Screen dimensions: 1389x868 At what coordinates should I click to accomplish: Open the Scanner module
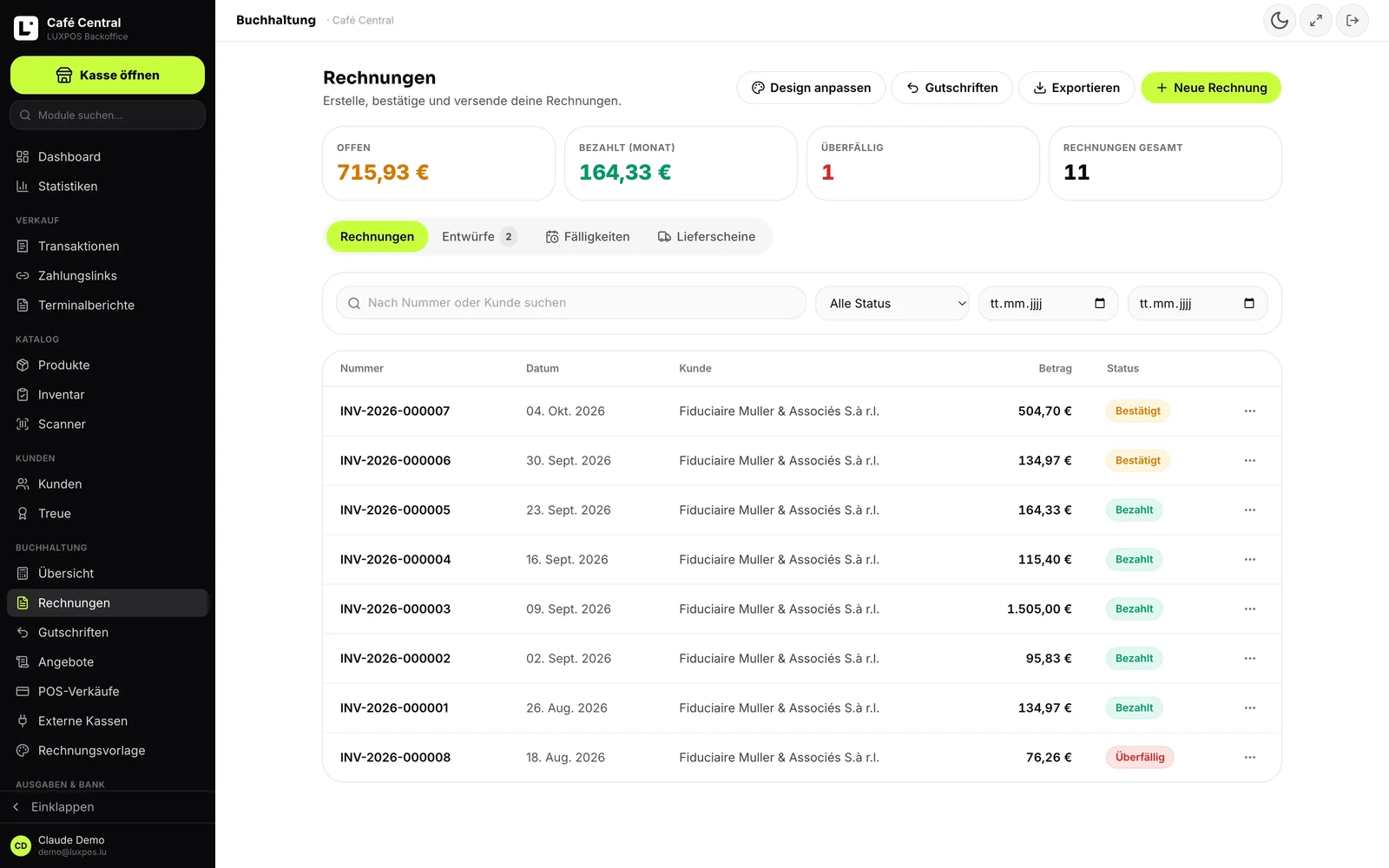(108, 424)
